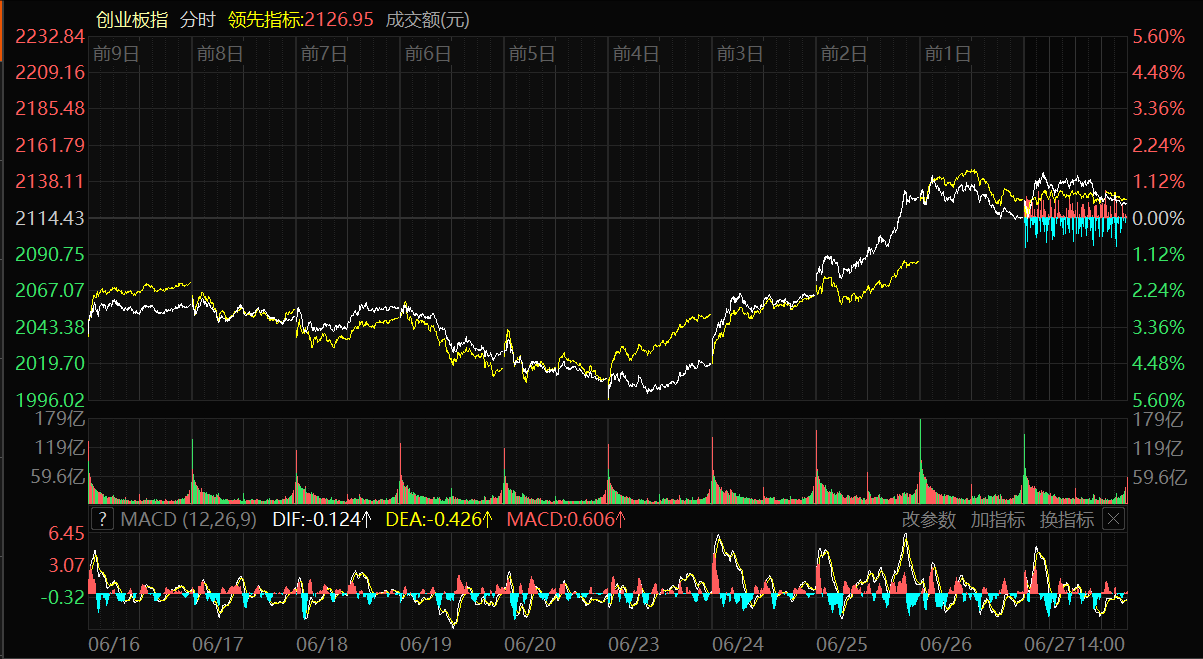Select the 前5日 day marker
The height and width of the screenshot is (659, 1203).
coord(531,54)
